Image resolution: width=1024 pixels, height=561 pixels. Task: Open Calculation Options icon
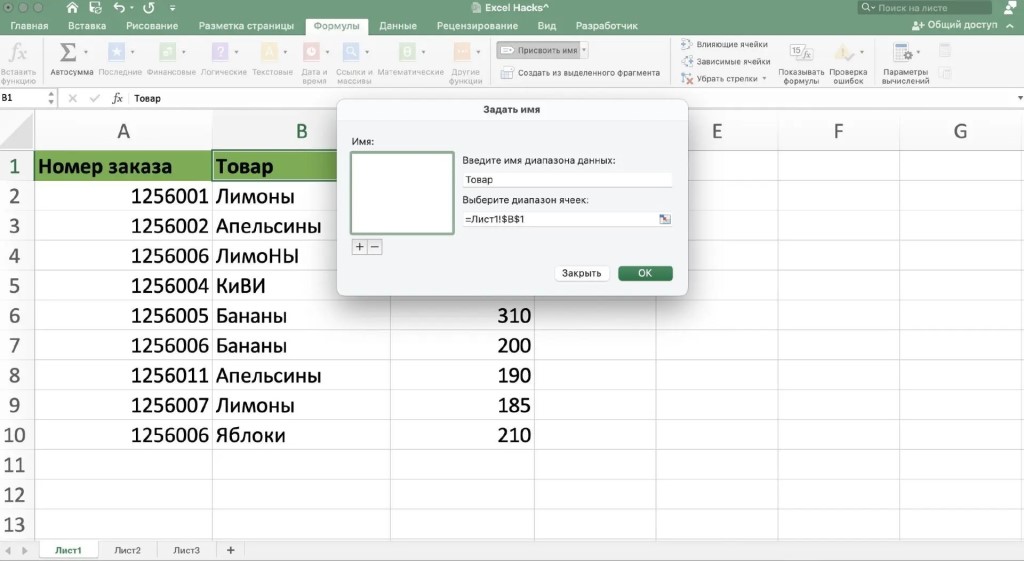pos(904,53)
